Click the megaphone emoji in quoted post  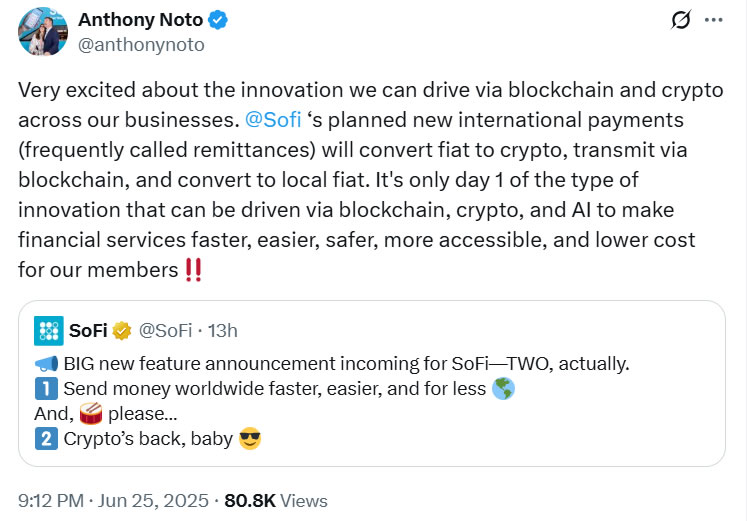pyautogui.click(x=46, y=363)
